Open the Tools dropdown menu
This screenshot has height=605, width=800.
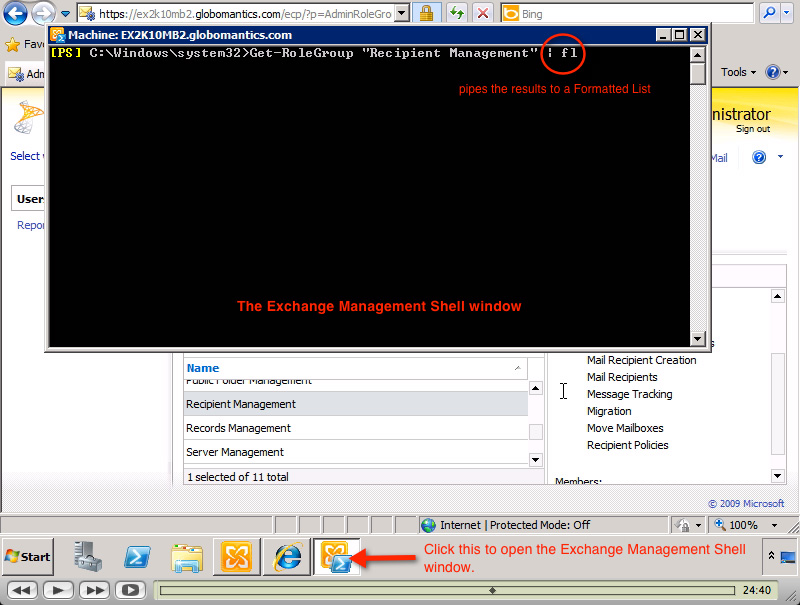pos(737,72)
